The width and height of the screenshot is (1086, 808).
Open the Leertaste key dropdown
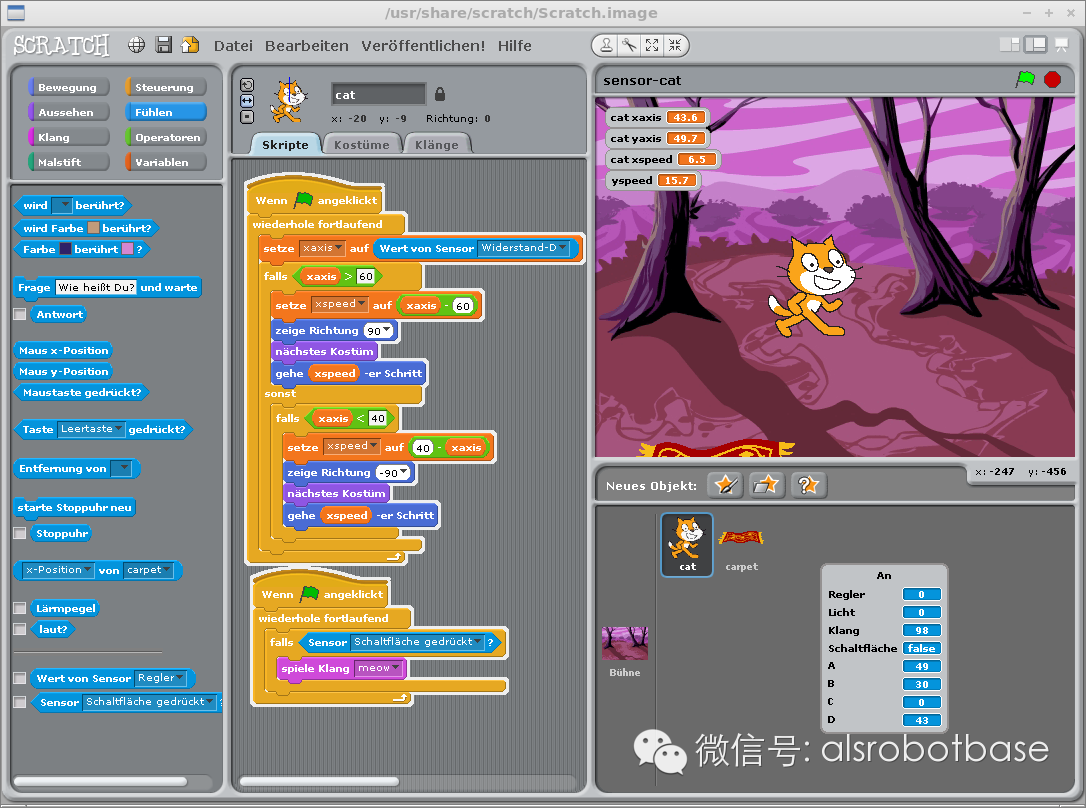coord(91,429)
